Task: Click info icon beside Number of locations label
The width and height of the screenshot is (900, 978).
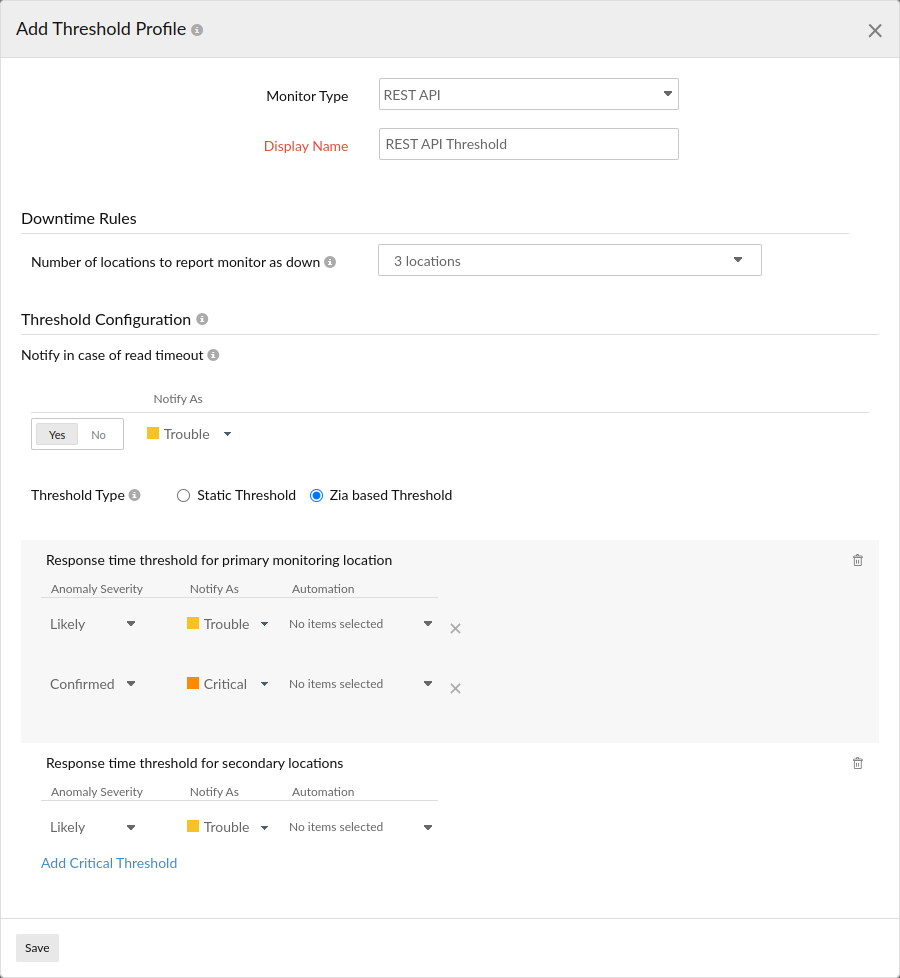Action: click(x=331, y=261)
